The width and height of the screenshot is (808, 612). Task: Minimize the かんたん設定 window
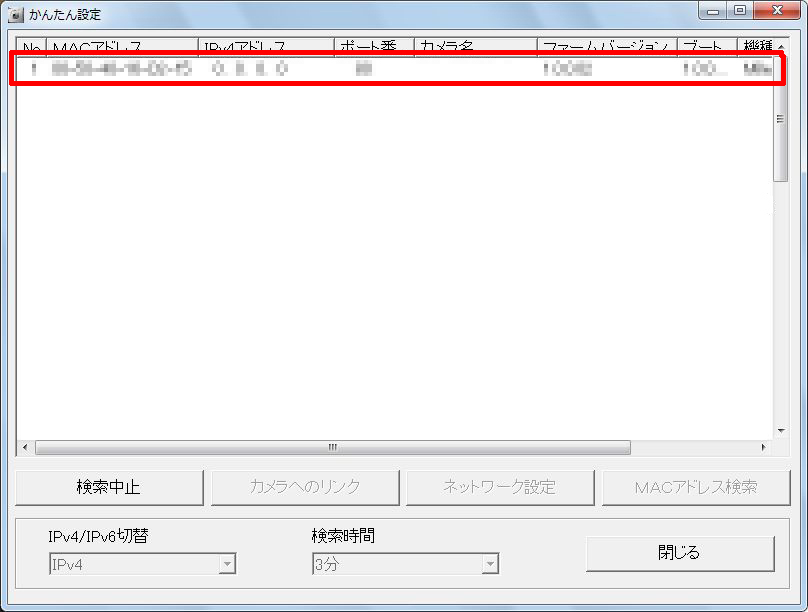coord(713,12)
